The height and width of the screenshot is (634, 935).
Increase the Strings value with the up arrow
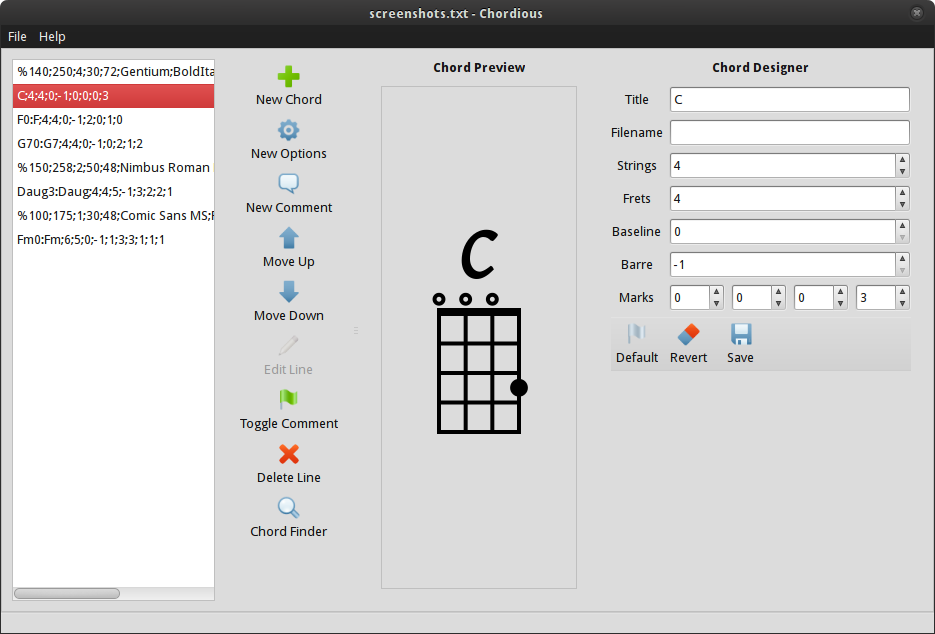[x=902, y=160]
